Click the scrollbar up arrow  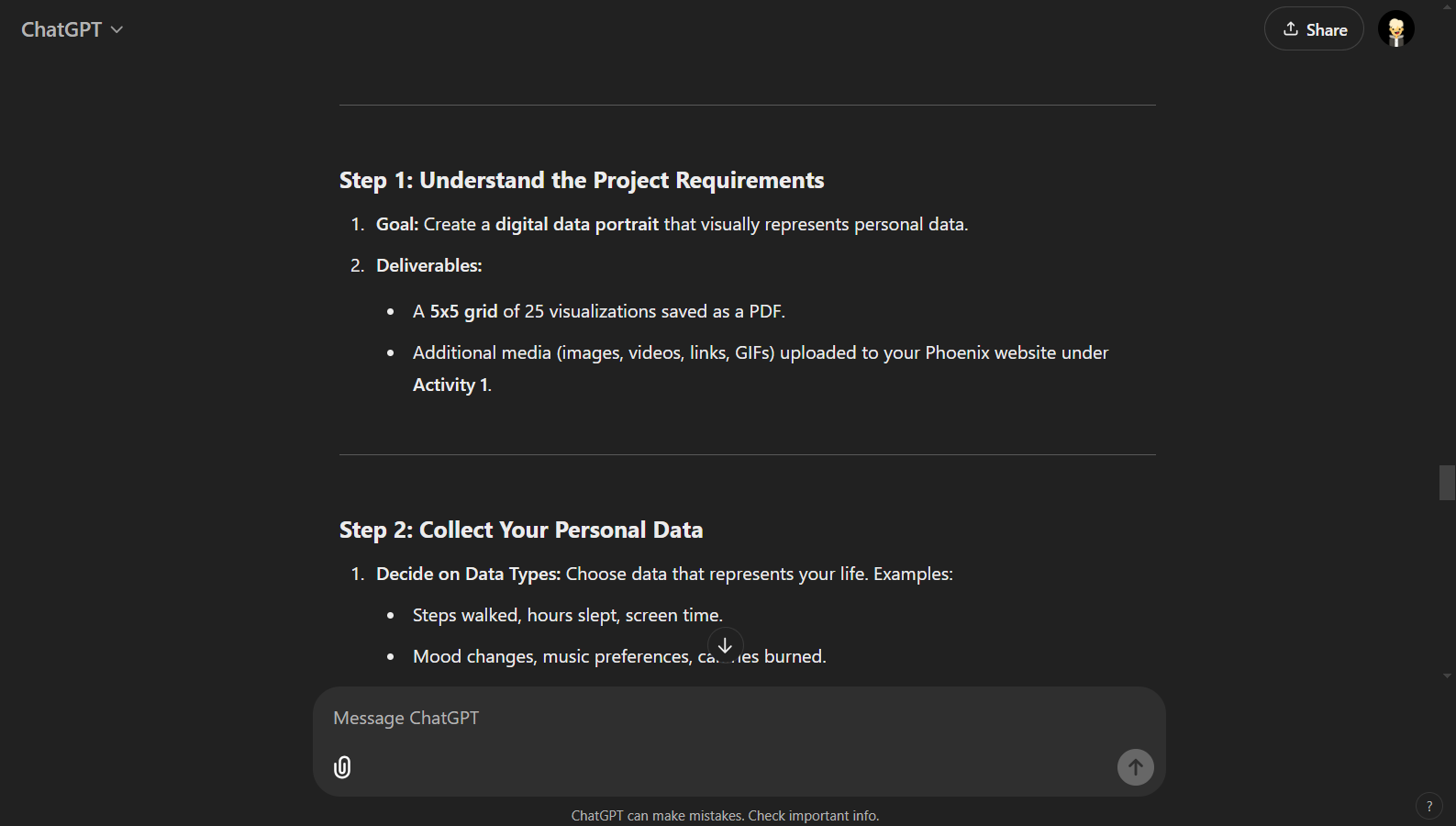click(1447, 6)
